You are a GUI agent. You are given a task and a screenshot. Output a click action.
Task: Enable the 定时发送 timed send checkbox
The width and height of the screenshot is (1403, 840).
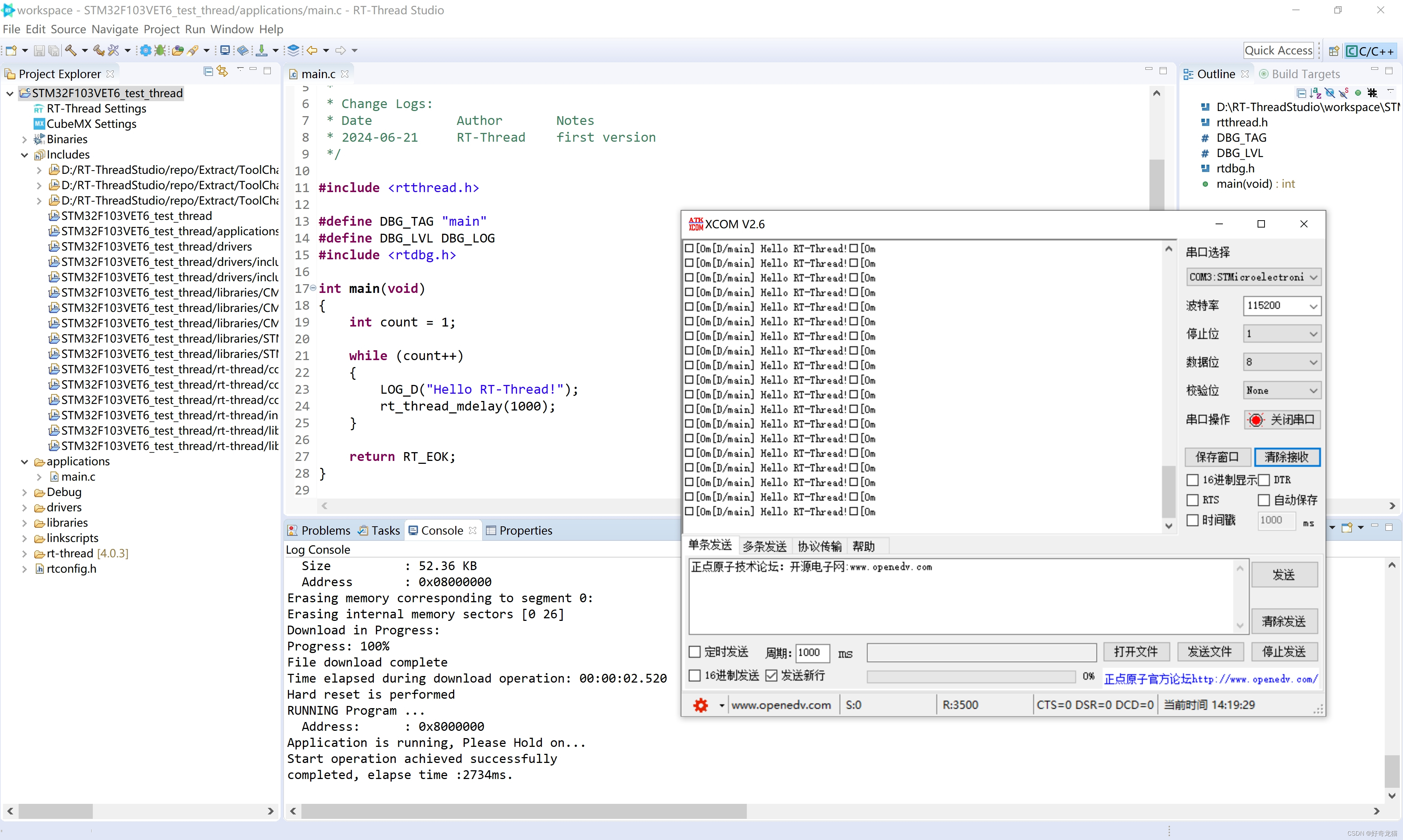[695, 652]
